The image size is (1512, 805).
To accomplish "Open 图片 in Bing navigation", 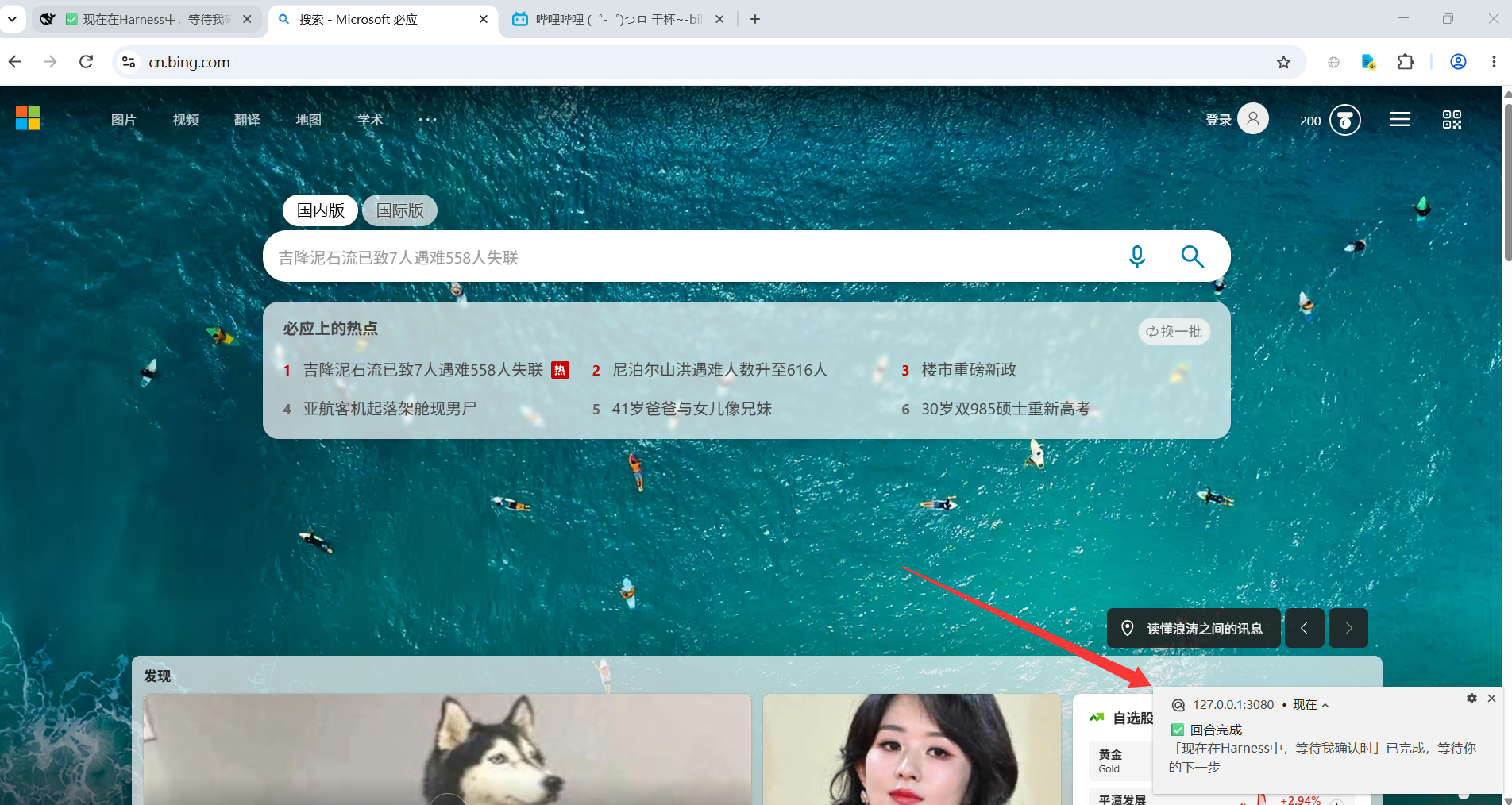I will 124,120.
